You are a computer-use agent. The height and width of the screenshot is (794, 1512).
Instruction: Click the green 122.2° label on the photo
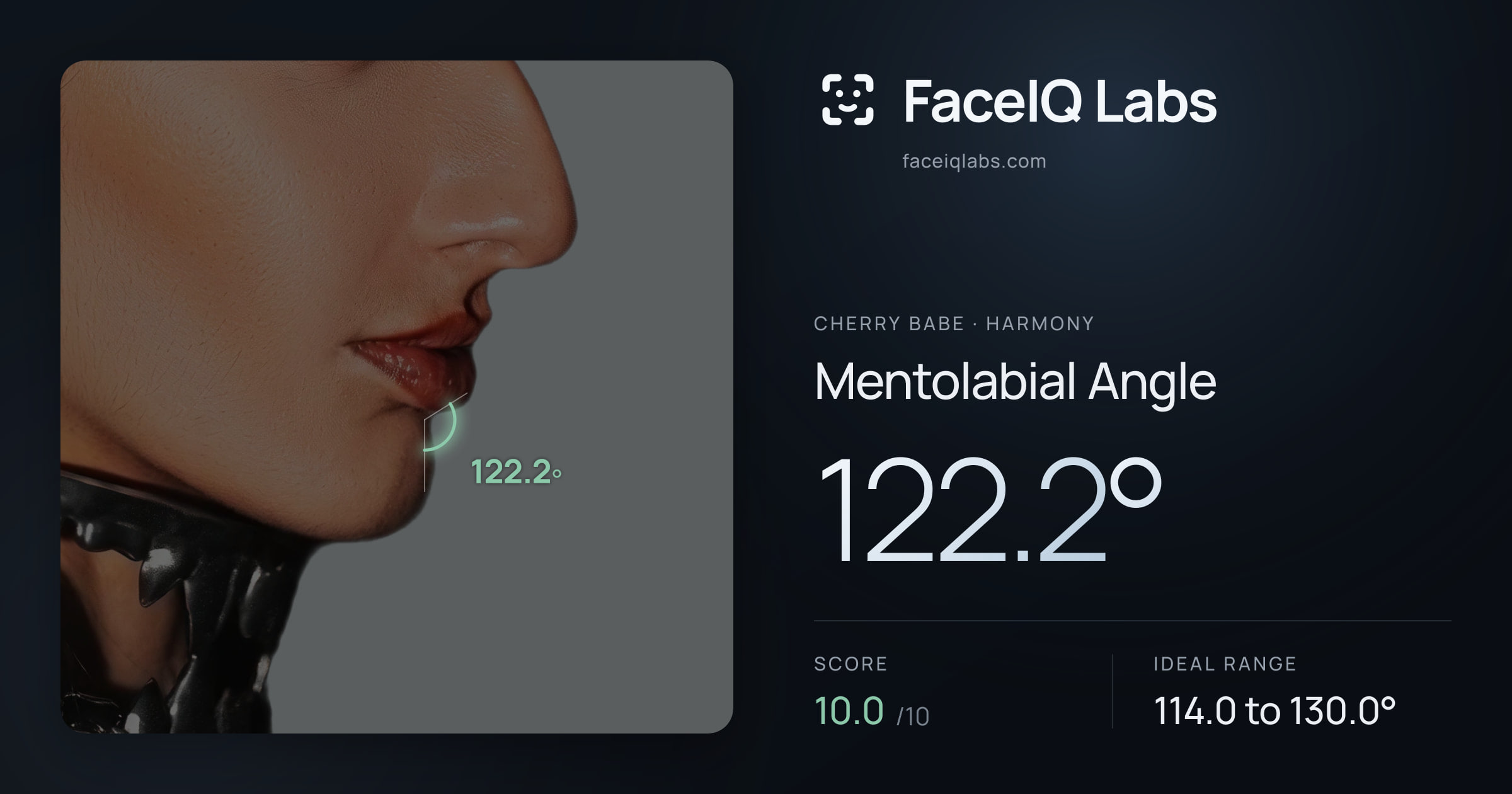[x=516, y=471]
